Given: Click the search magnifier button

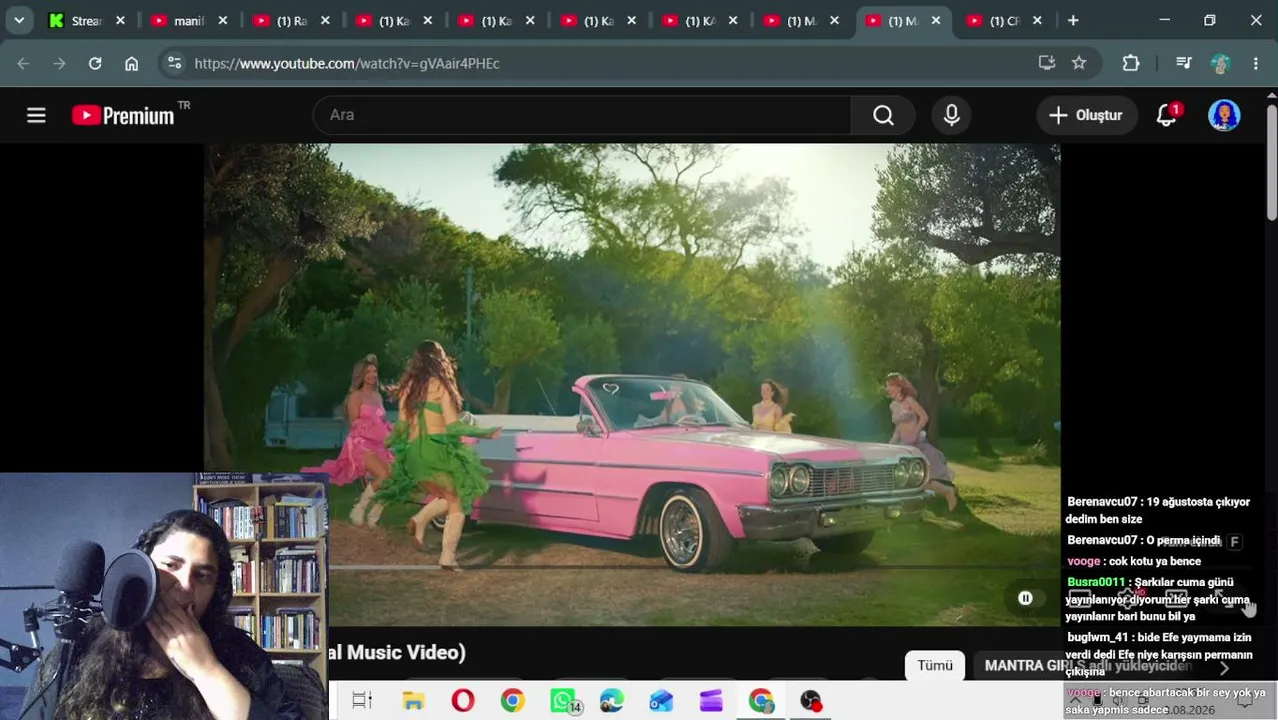Looking at the screenshot, I should (883, 115).
